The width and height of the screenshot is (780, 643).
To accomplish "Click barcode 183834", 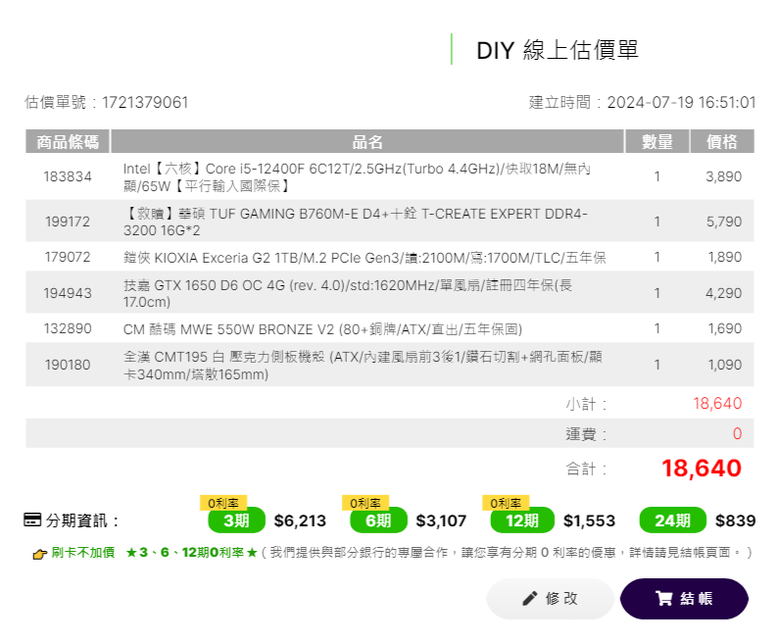I will [68, 177].
